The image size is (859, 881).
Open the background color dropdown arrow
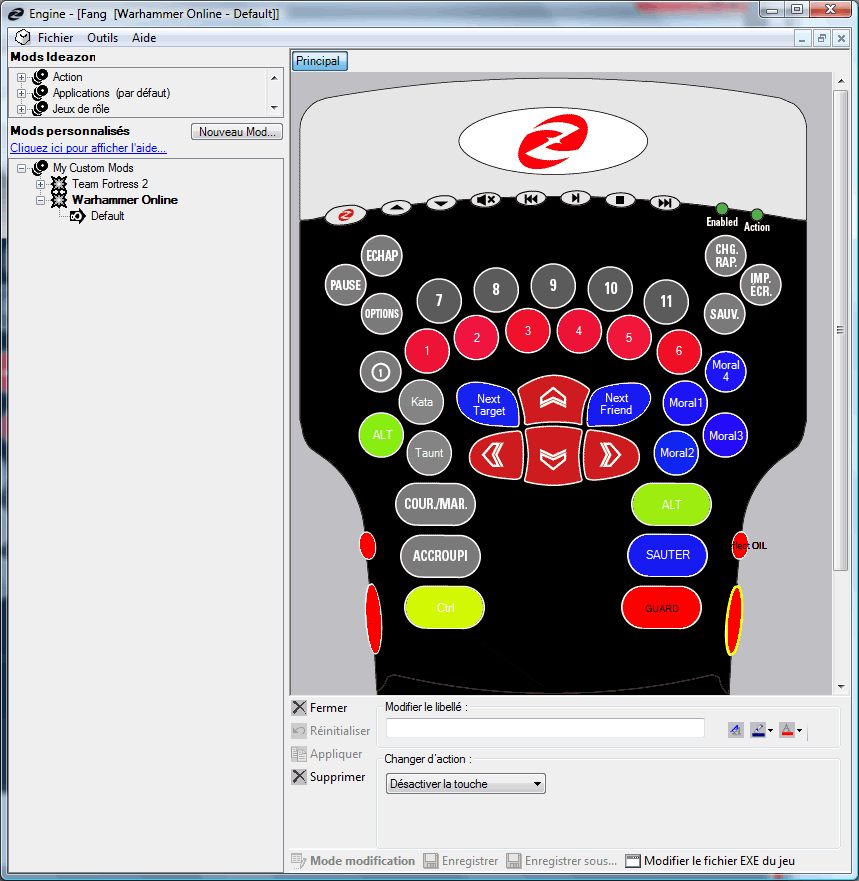(770, 730)
